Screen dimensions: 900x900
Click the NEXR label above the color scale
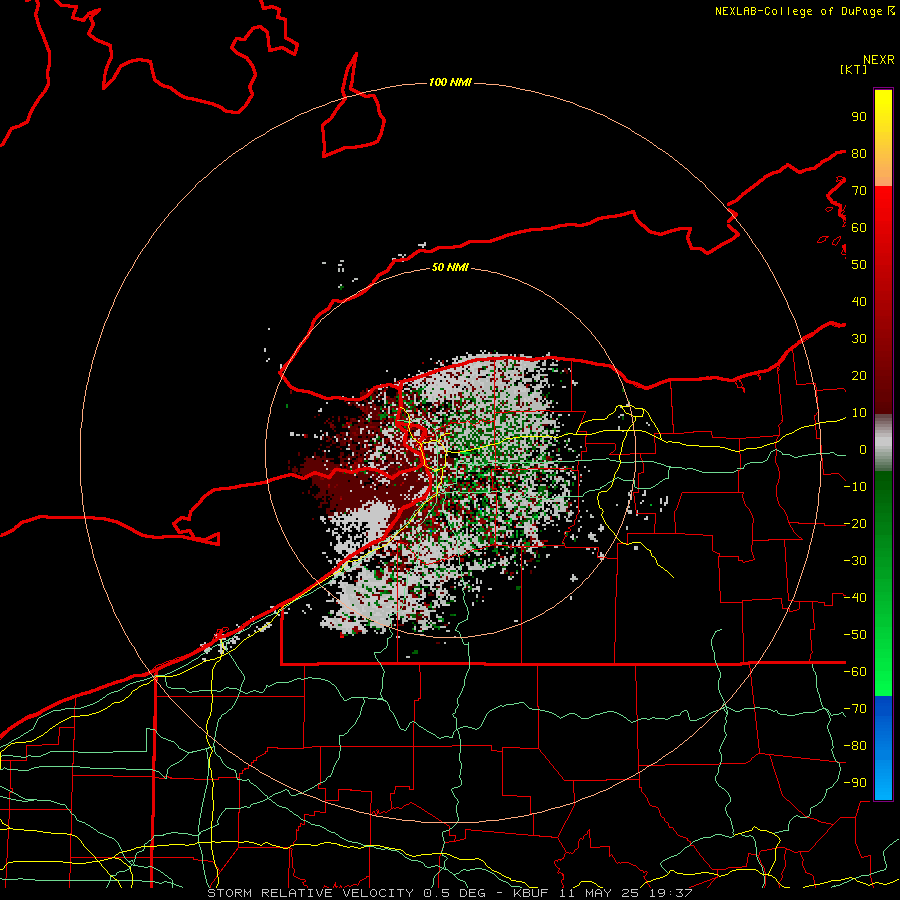879,60
